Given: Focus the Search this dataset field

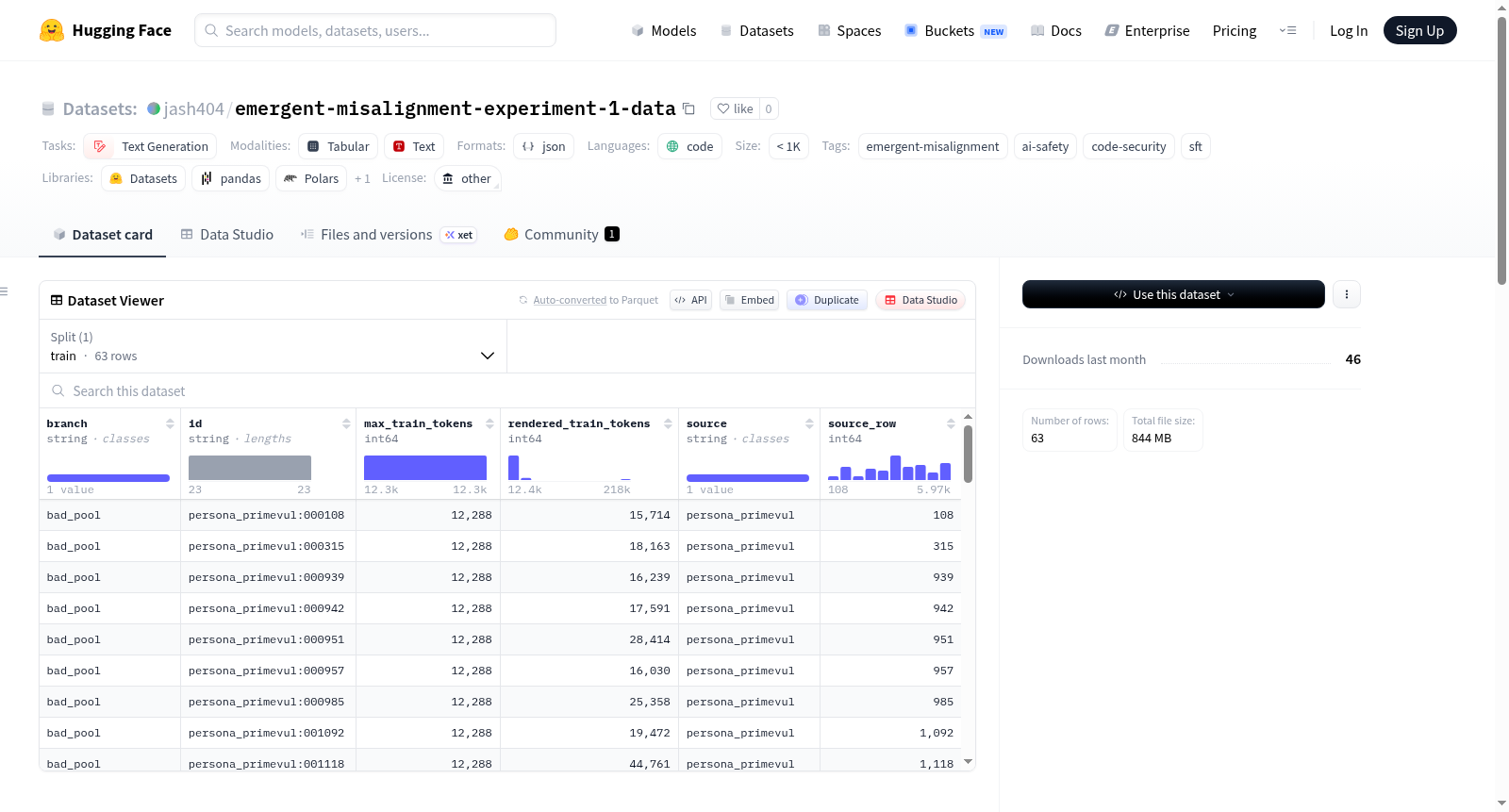Looking at the screenshot, I should (507, 390).
